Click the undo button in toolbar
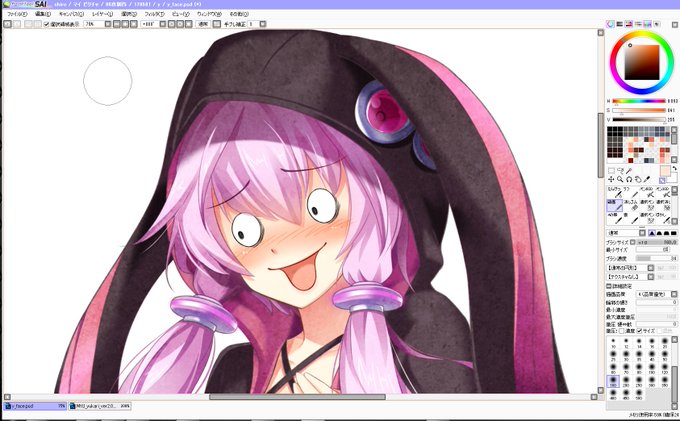This screenshot has height=421, width=680. coord(7,24)
